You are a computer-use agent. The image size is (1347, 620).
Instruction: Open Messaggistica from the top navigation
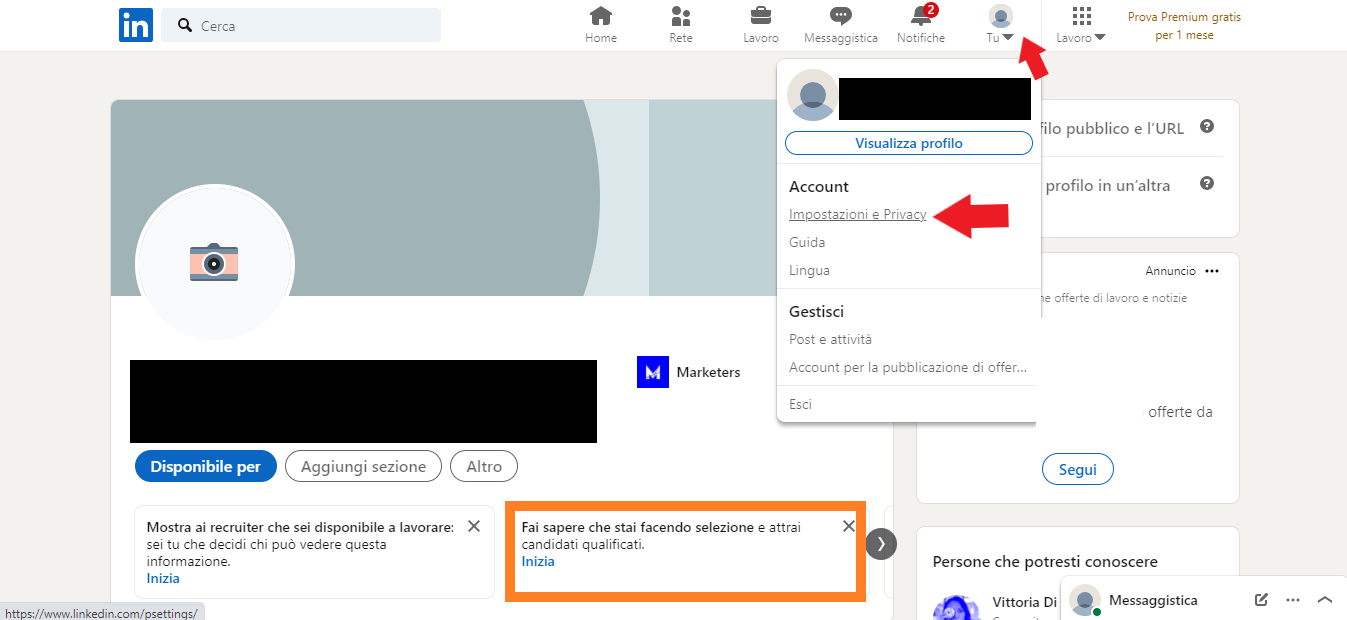[840, 22]
